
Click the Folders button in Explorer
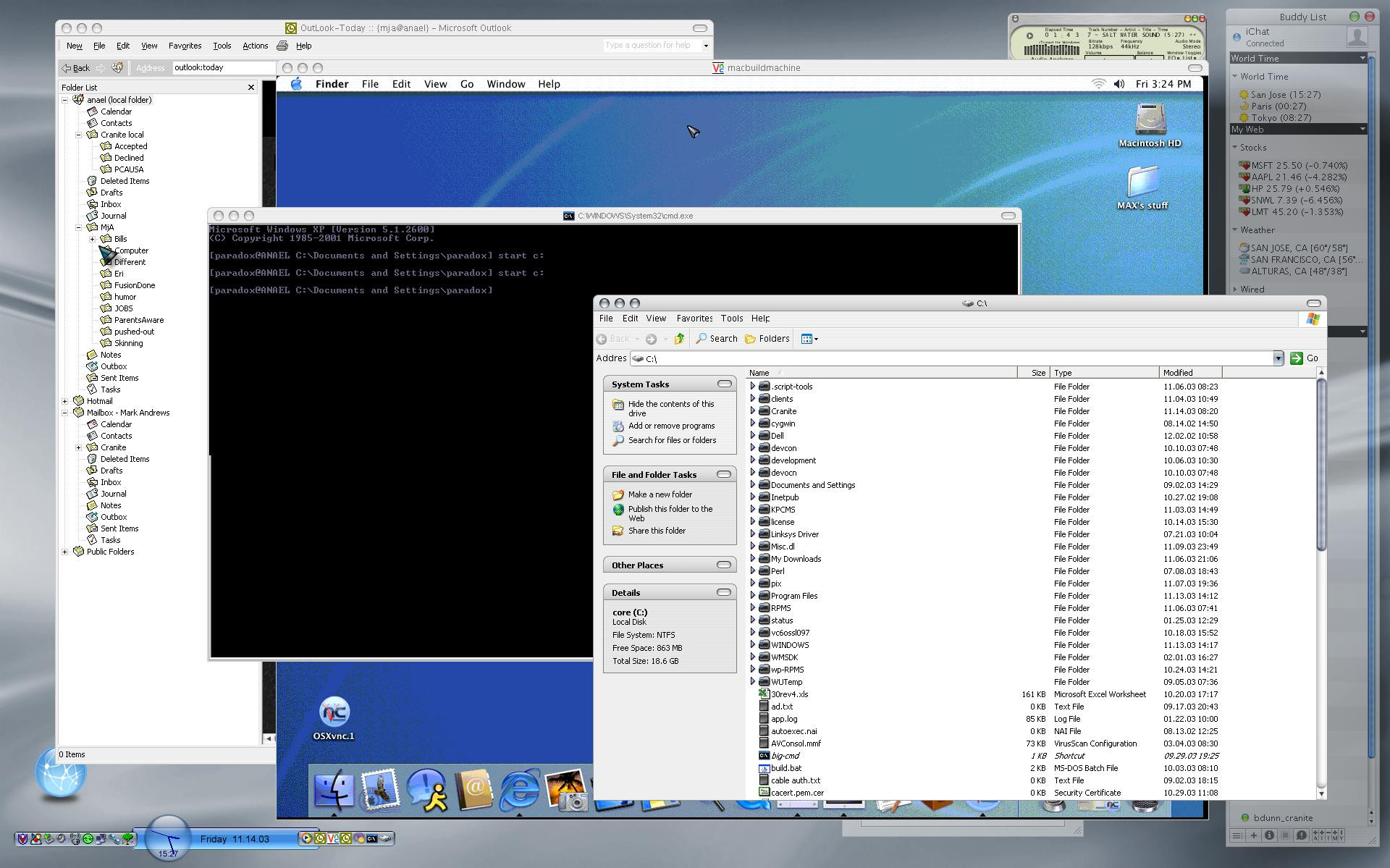(767, 339)
